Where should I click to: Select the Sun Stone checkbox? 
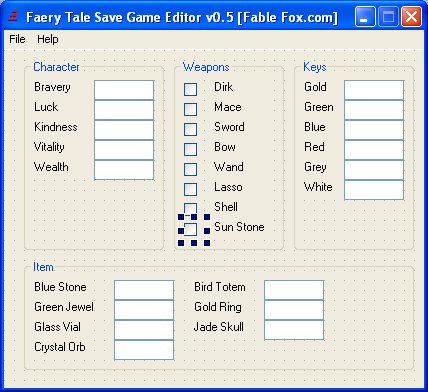pyautogui.click(x=190, y=229)
